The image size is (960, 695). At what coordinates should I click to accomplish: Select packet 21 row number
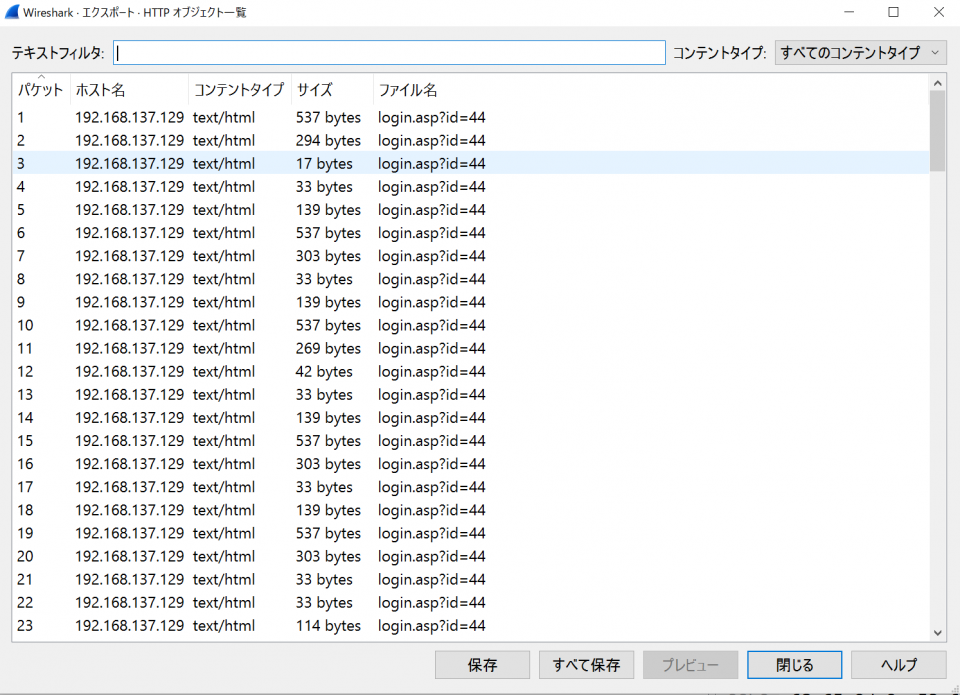(x=25, y=580)
